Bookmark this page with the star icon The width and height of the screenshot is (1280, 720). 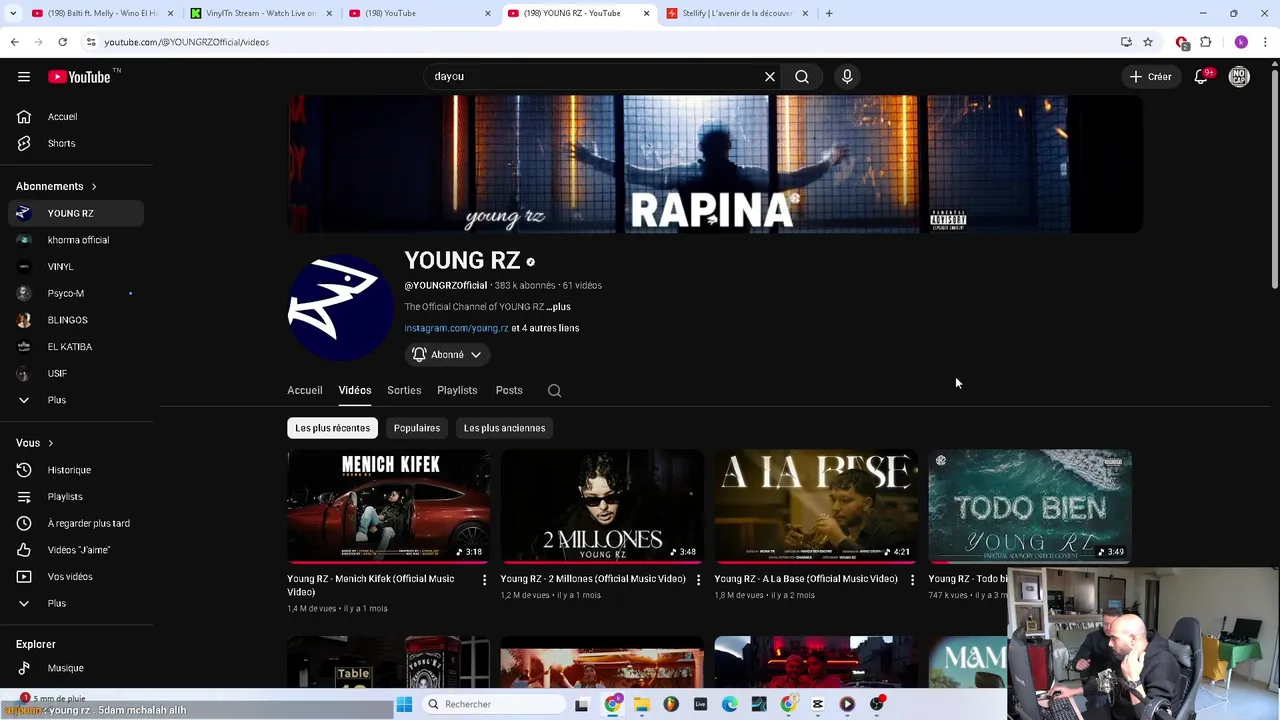point(1148,42)
